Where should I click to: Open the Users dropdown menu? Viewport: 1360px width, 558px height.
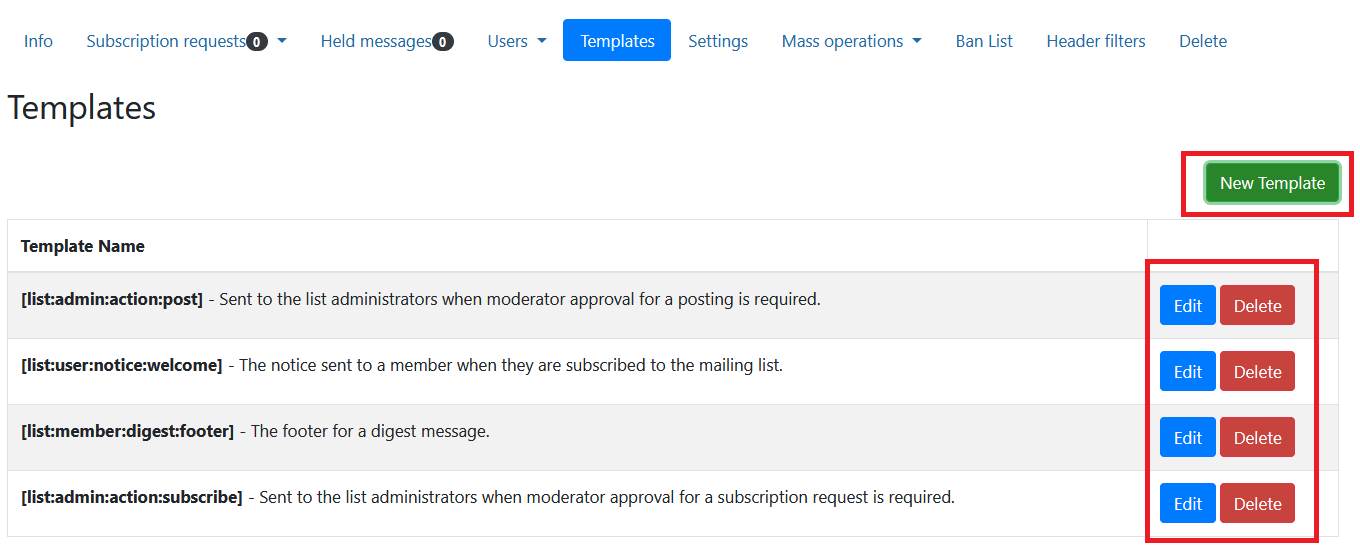tap(516, 41)
